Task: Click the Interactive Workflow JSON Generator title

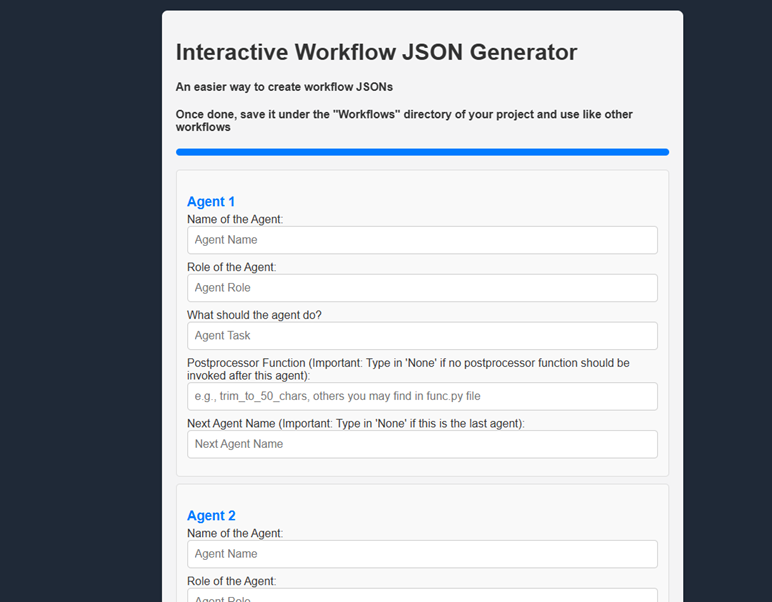Action: [376, 52]
